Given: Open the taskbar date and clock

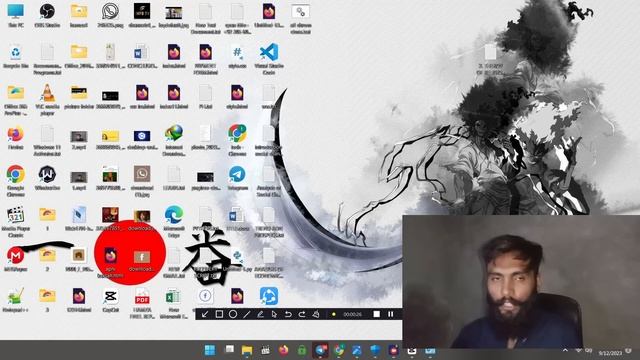Looking at the screenshot, I should click(610, 353).
